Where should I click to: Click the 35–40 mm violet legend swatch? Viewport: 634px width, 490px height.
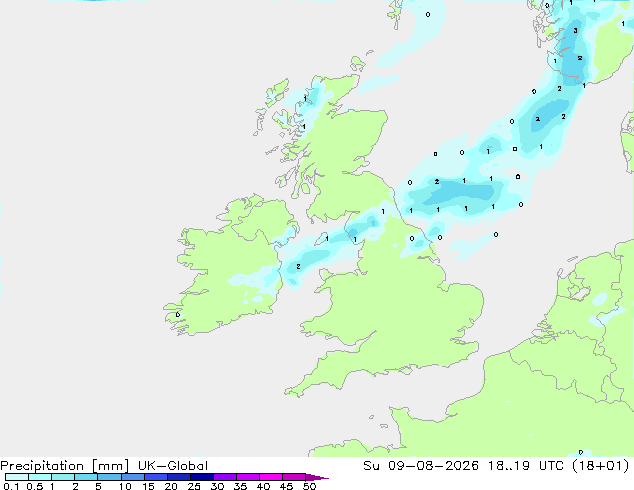[x=247, y=477]
